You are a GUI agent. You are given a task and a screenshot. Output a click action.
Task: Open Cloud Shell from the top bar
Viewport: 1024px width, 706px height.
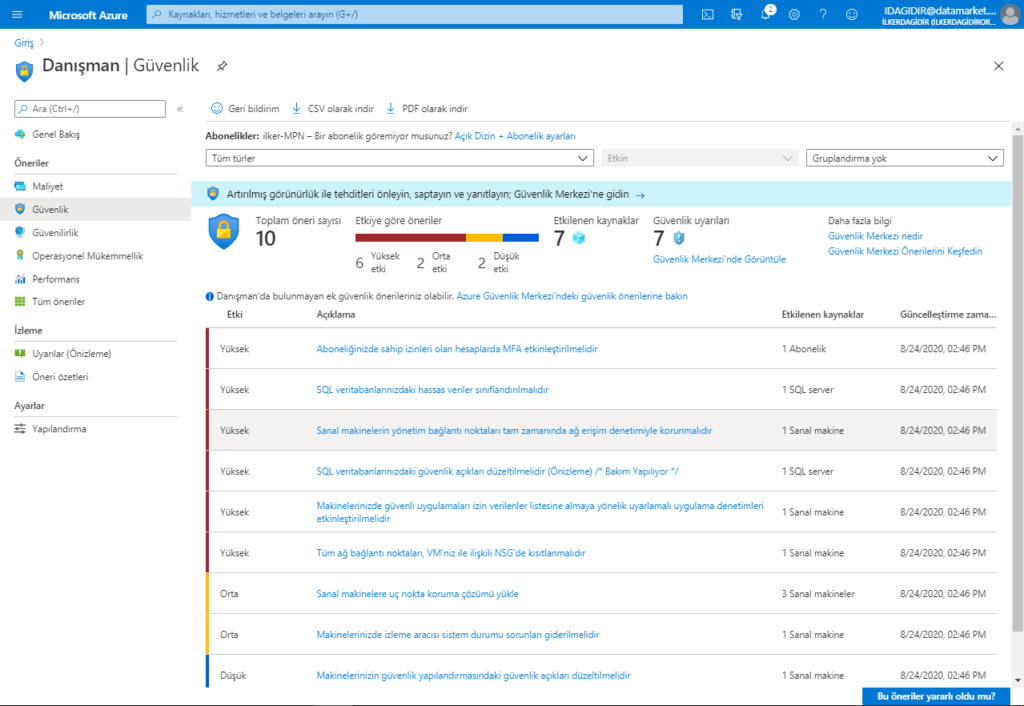pyautogui.click(x=707, y=14)
